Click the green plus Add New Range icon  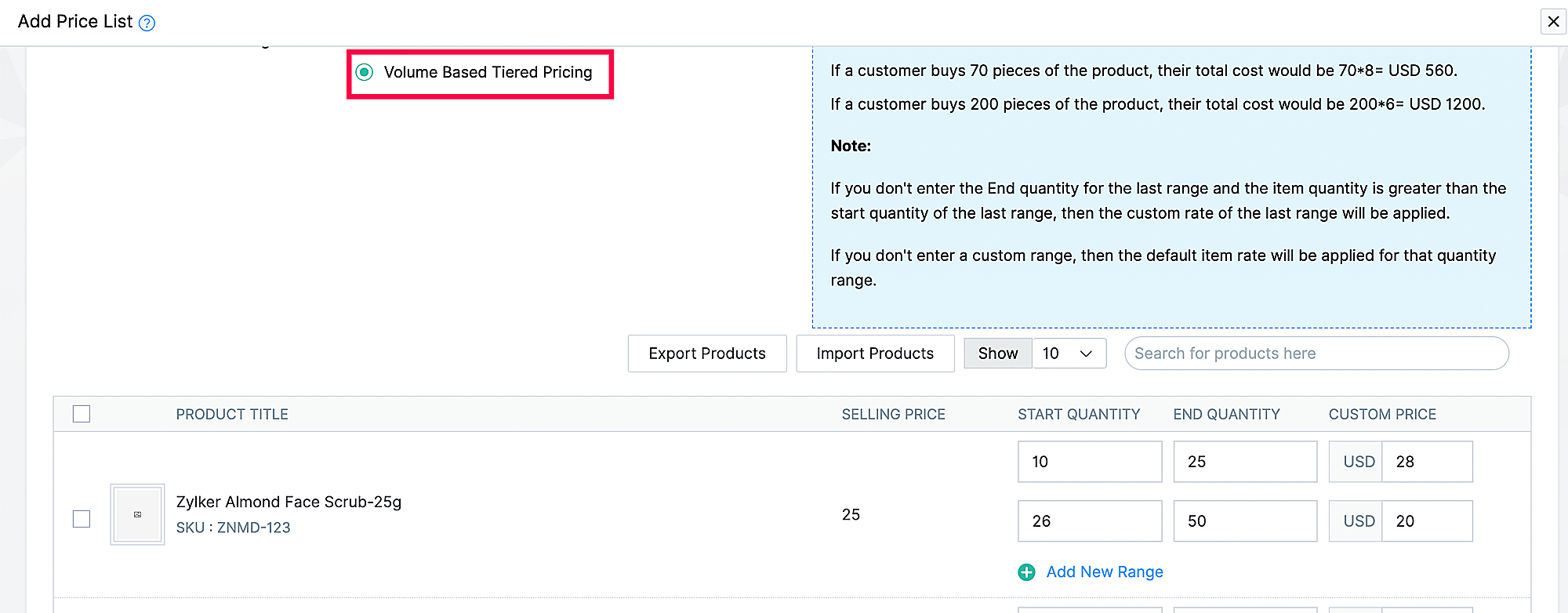1026,572
